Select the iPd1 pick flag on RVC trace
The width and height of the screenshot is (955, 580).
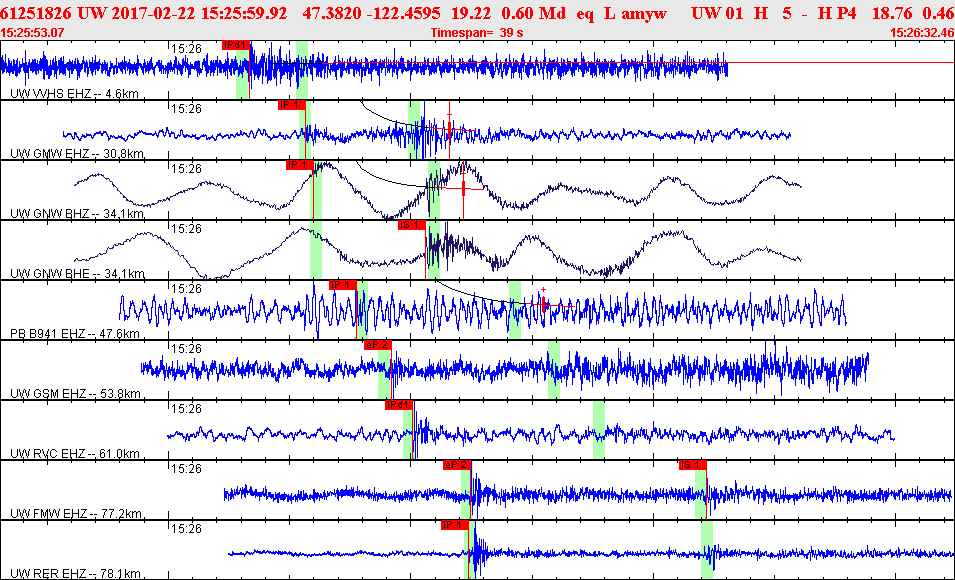pyautogui.click(x=398, y=405)
